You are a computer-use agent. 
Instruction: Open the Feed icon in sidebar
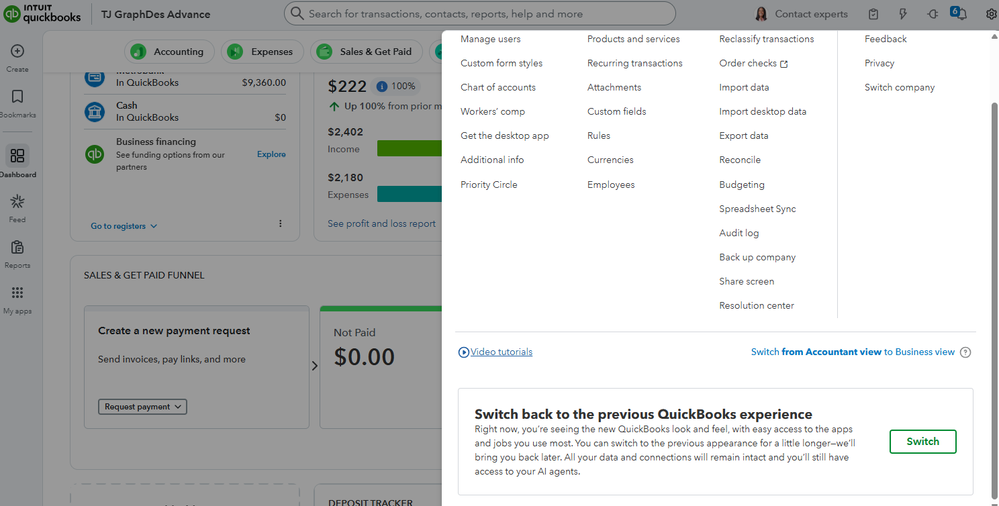click(17, 202)
